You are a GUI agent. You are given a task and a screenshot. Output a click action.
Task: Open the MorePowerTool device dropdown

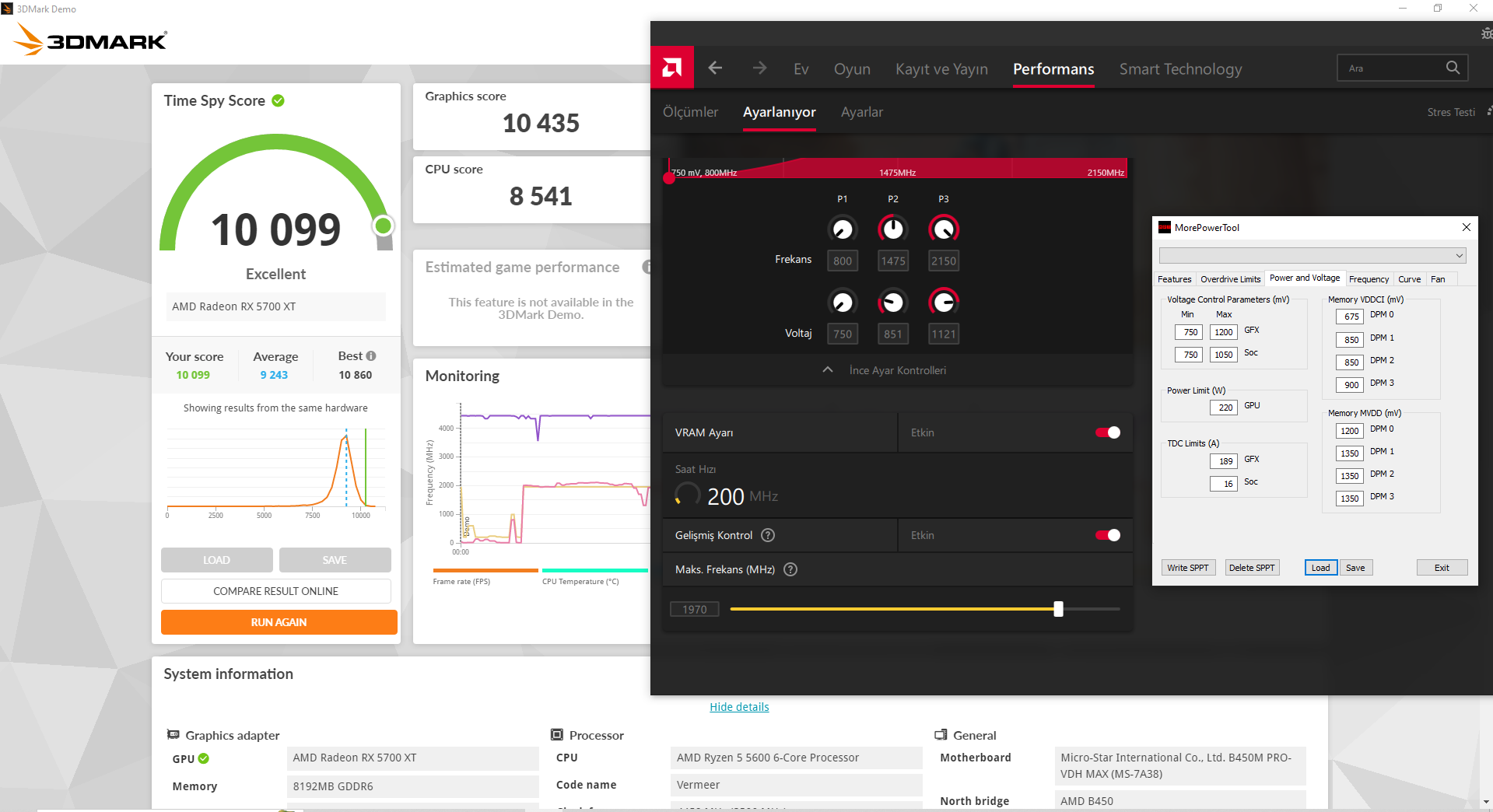click(x=1313, y=255)
